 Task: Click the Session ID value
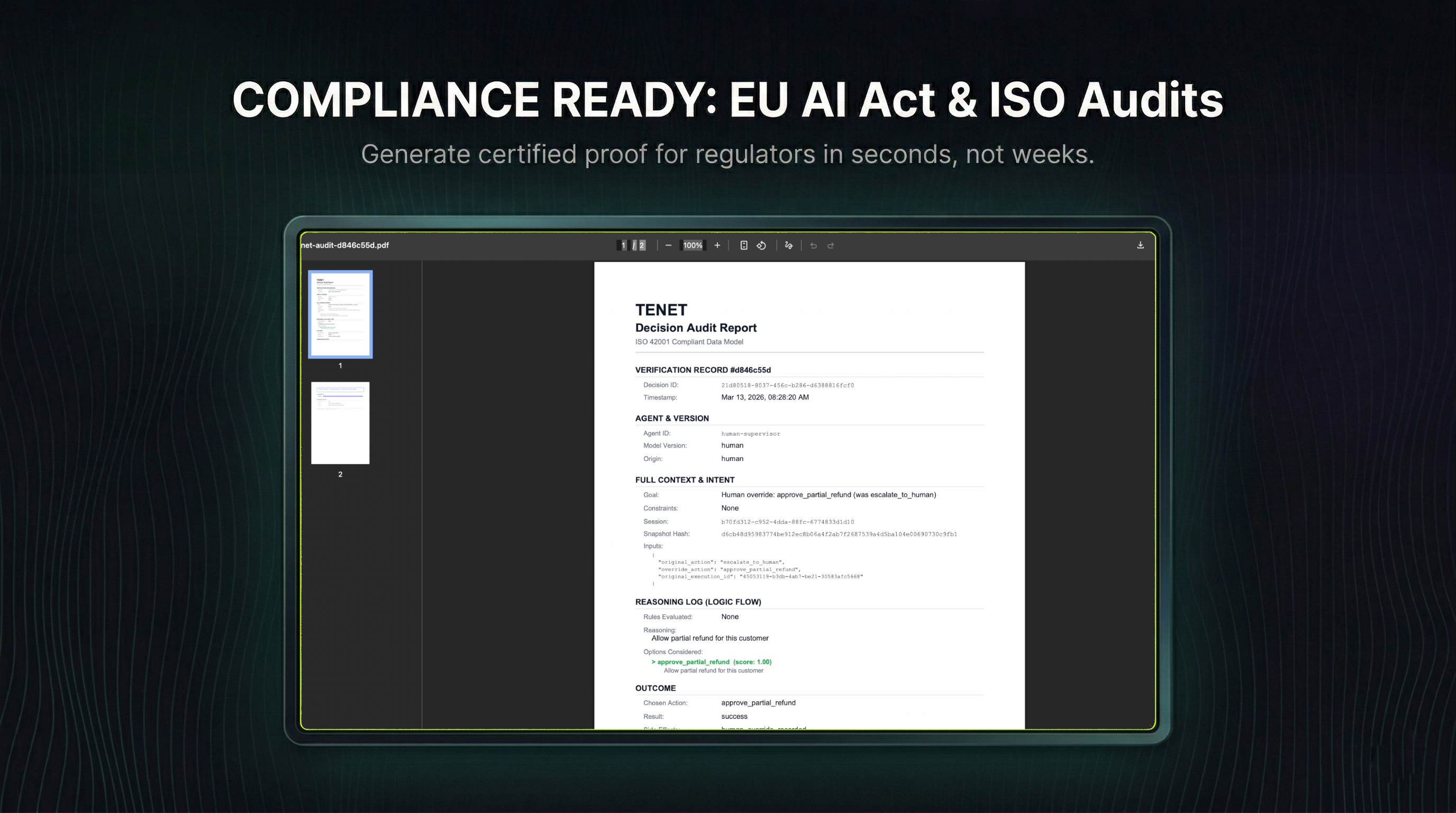pyautogui.click(x=787, y=522)
